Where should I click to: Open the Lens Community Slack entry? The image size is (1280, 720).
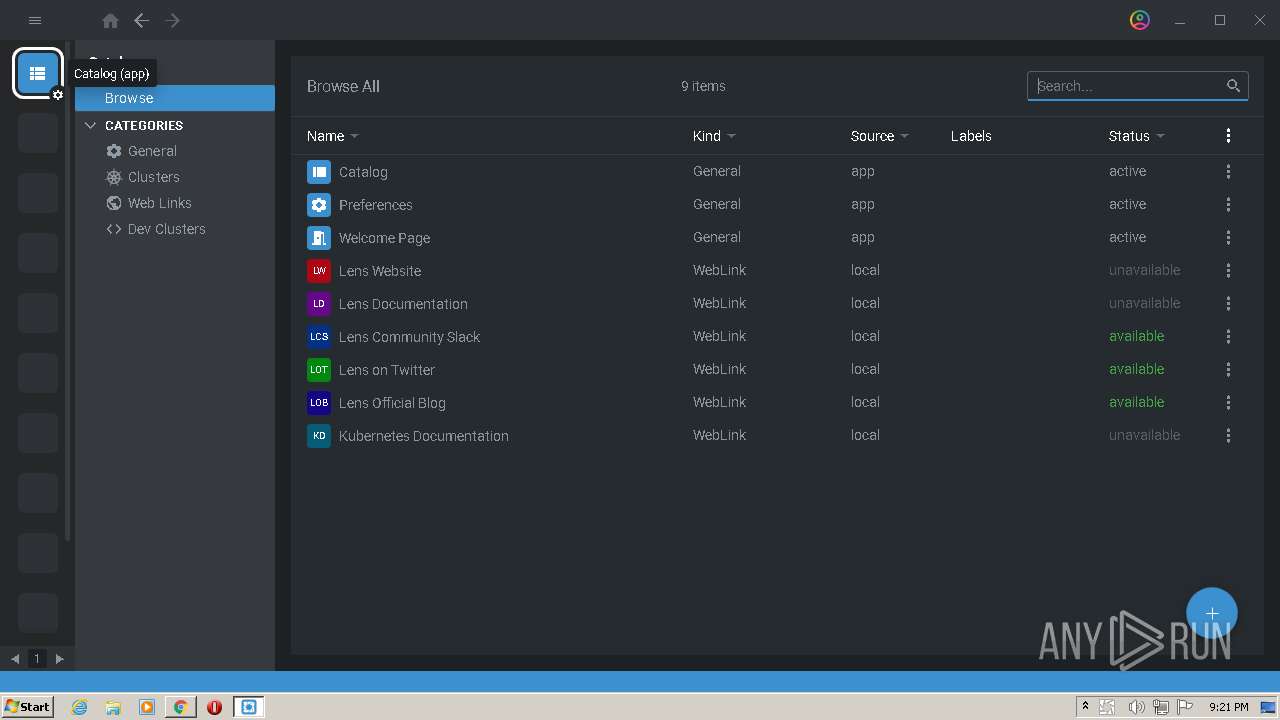[409, 337]
